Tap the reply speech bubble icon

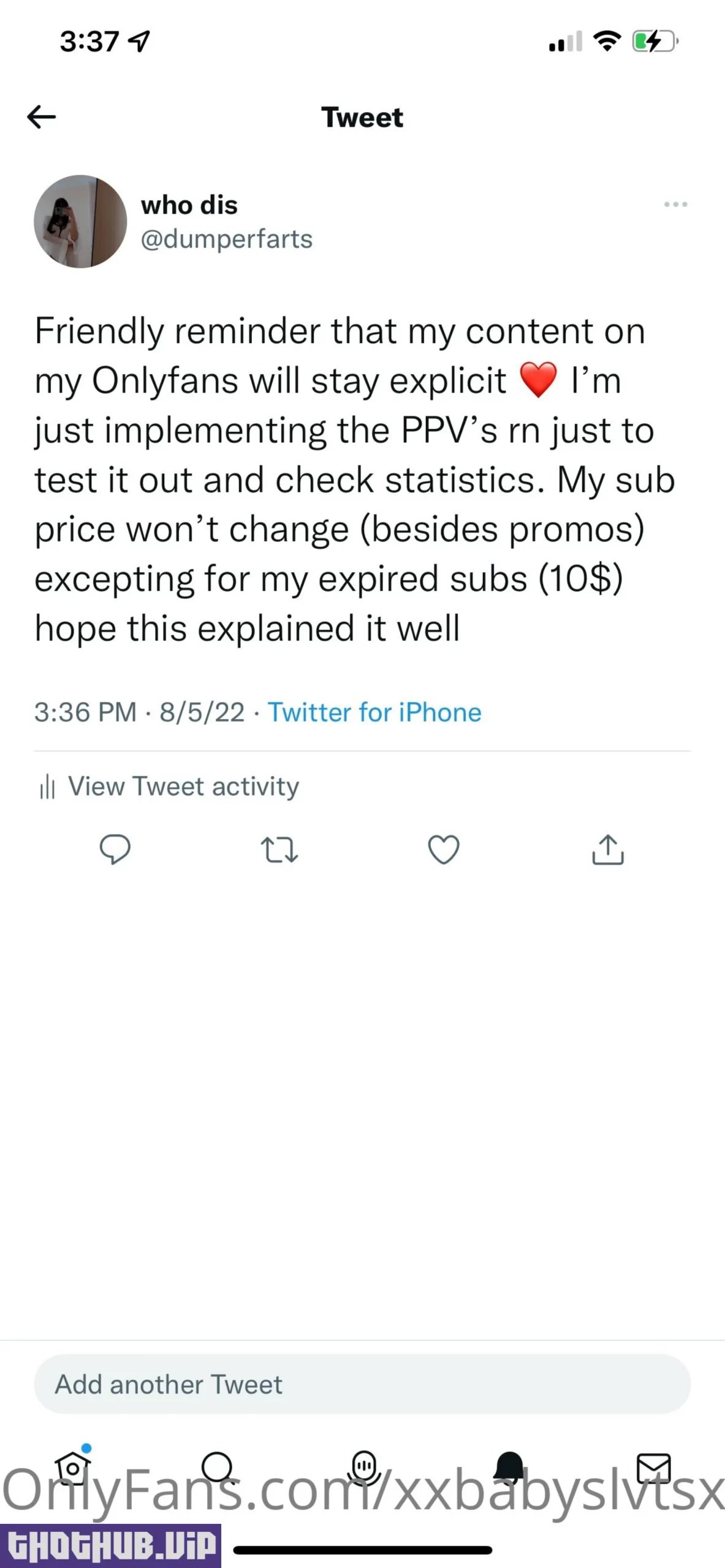pyautogui.click(x=115, y=850)
